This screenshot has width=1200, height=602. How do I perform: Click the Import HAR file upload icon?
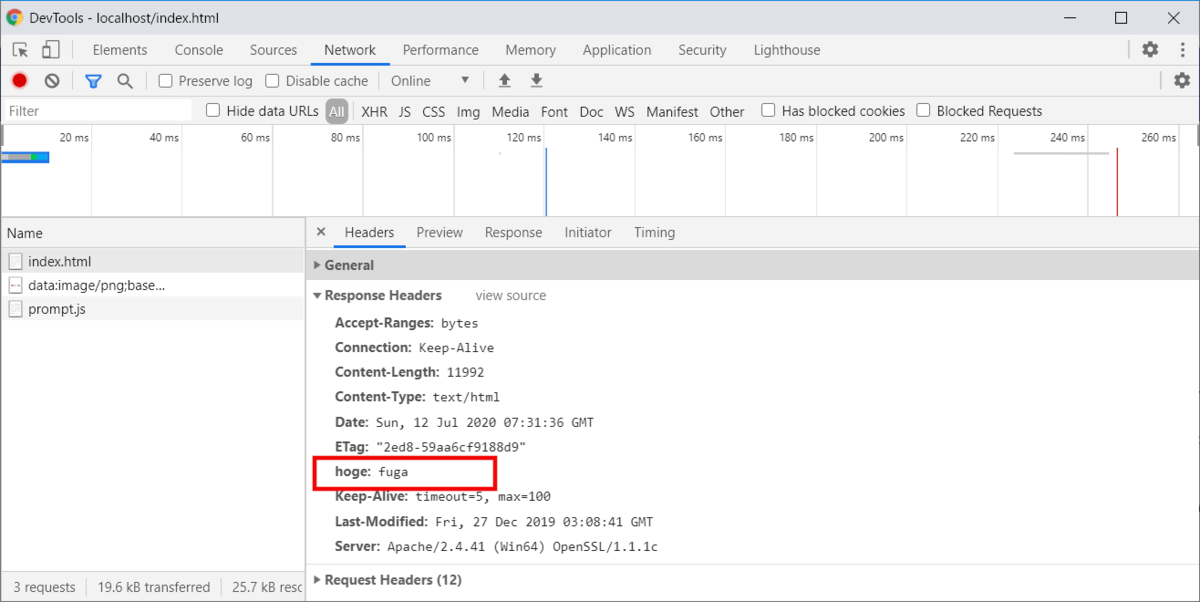pyautogui.click(x=505, y=81)
